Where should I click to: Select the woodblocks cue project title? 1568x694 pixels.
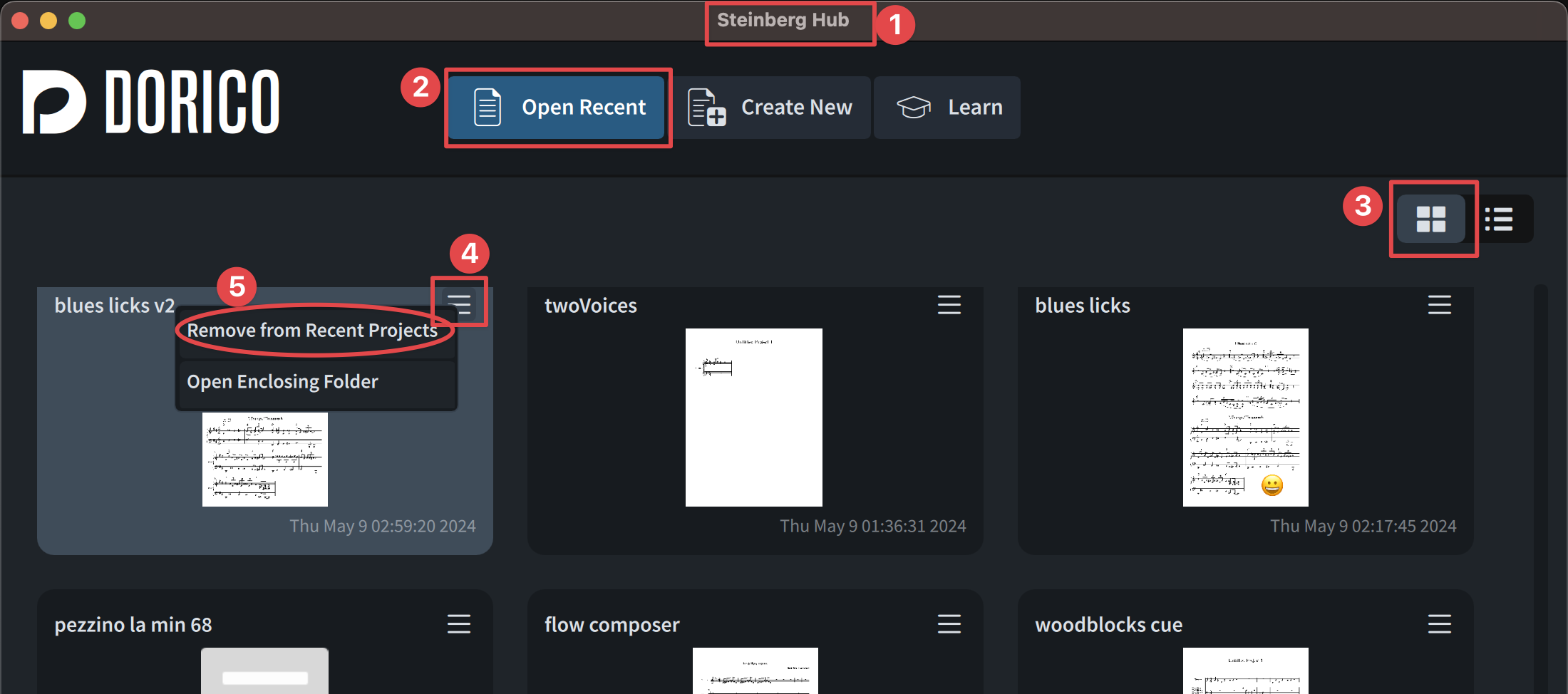tap(1109, 625)
